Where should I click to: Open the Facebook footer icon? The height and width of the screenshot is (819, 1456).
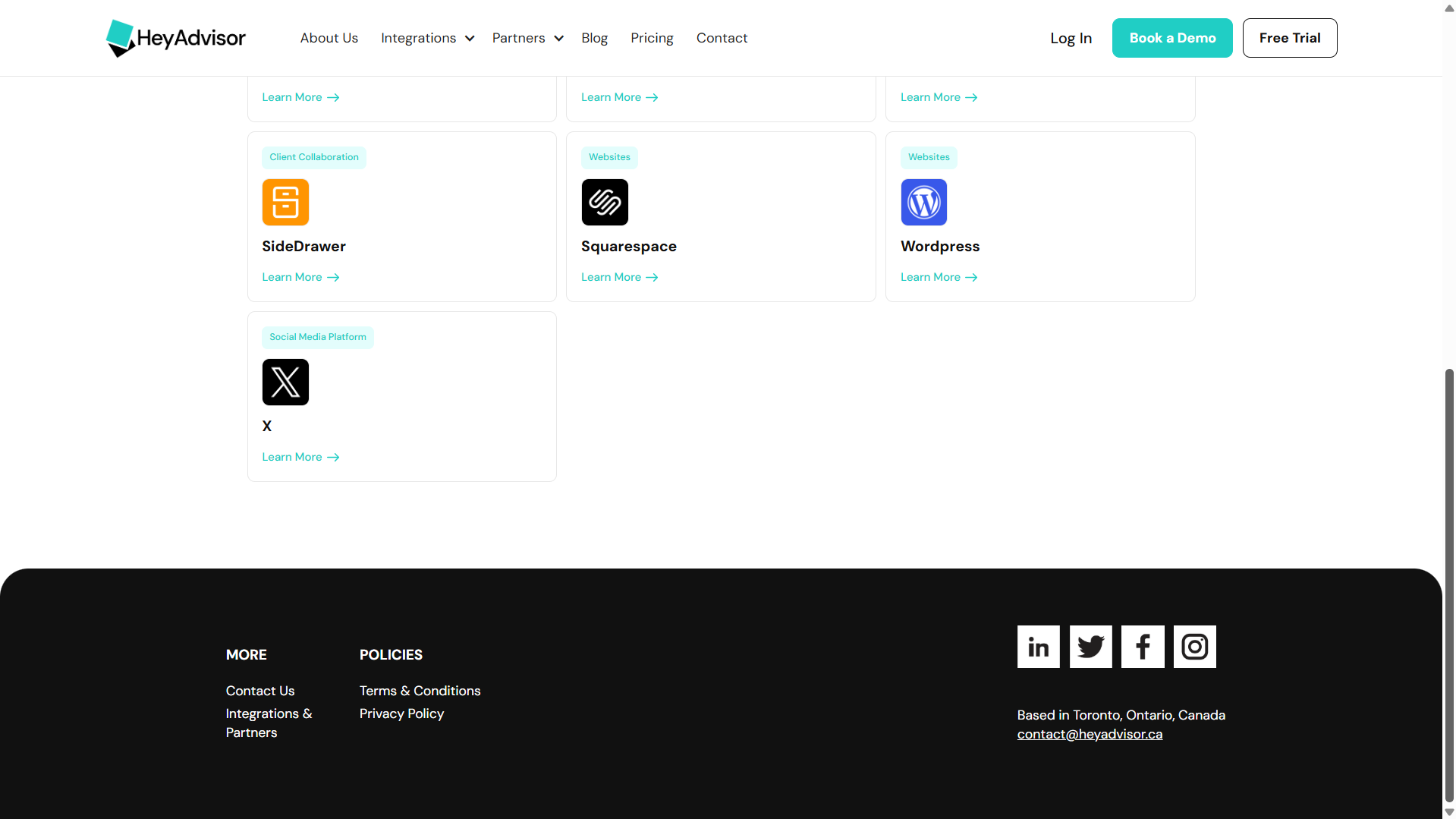(x=1143, y=647)
